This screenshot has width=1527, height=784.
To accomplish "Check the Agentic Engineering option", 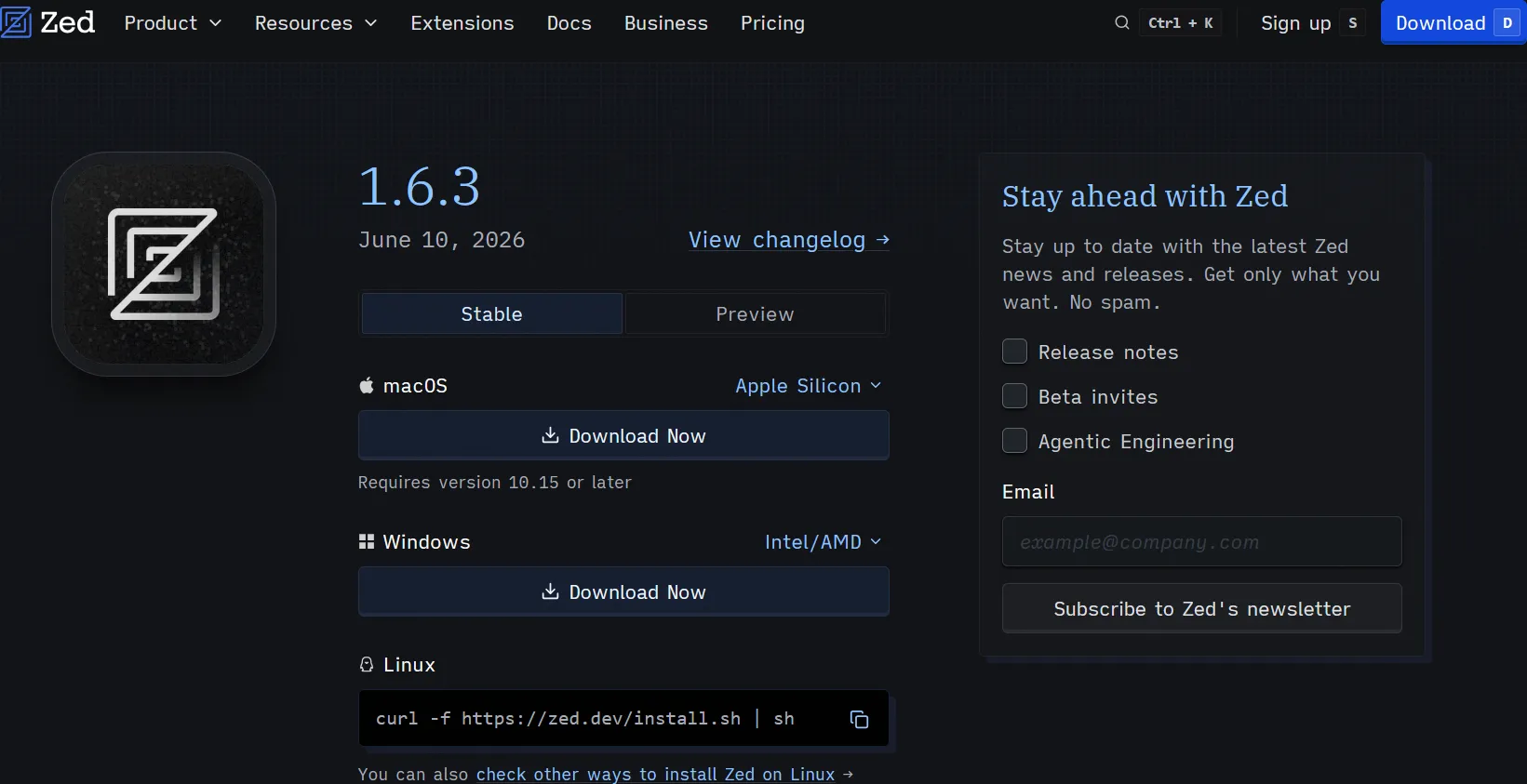I will click(1014, 441).
